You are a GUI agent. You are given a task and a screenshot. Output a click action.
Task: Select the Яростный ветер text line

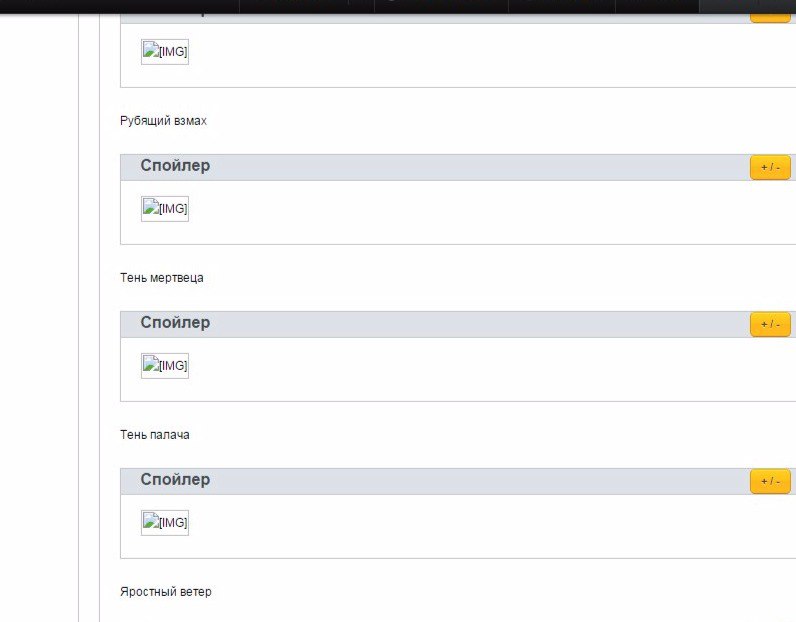click(165, 592)
